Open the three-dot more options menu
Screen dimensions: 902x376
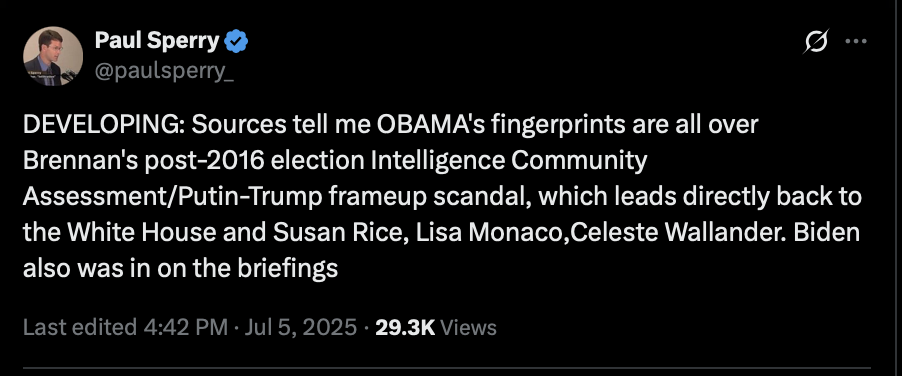pyautogui.click(x=856, y=41)
